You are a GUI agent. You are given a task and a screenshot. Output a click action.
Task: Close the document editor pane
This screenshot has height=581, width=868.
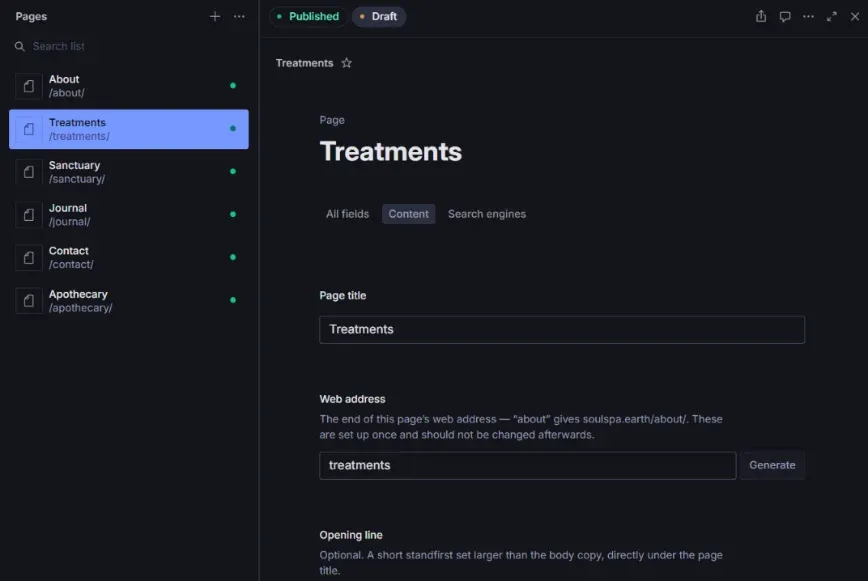(x=855, y=17)
